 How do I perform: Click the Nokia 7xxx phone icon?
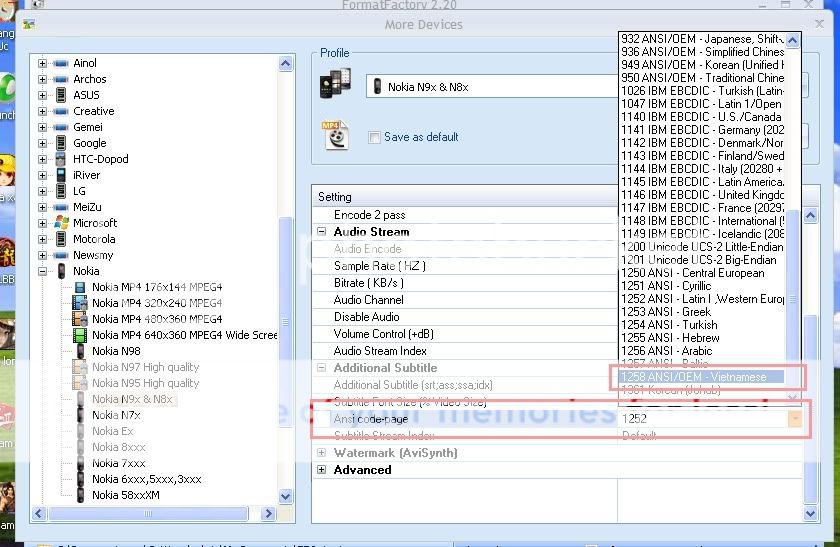[x=80, y=463]
